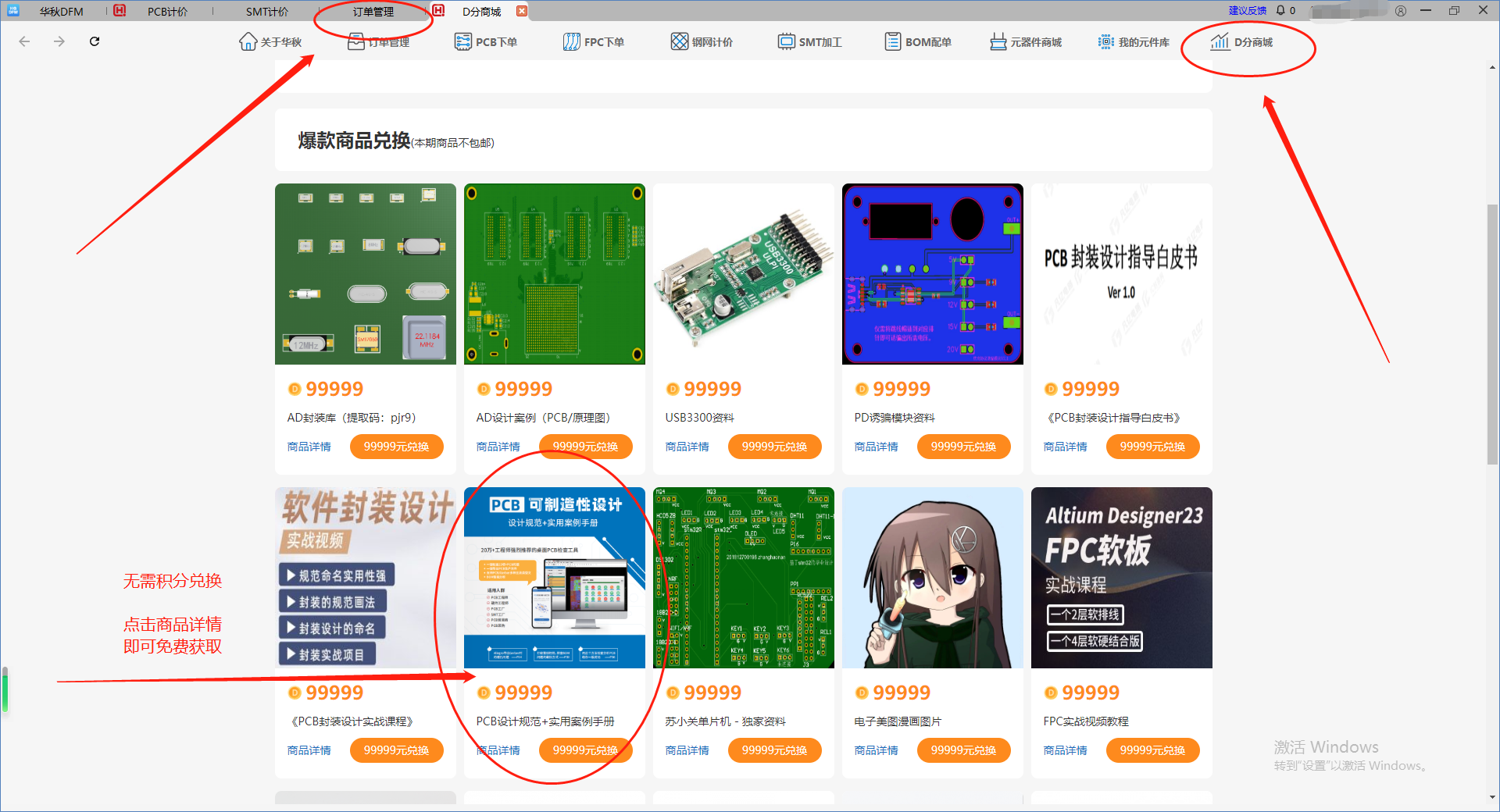Click the product title USB3300资料
The width and height of the screenshot is (1500, 812).
click(699, 418)
